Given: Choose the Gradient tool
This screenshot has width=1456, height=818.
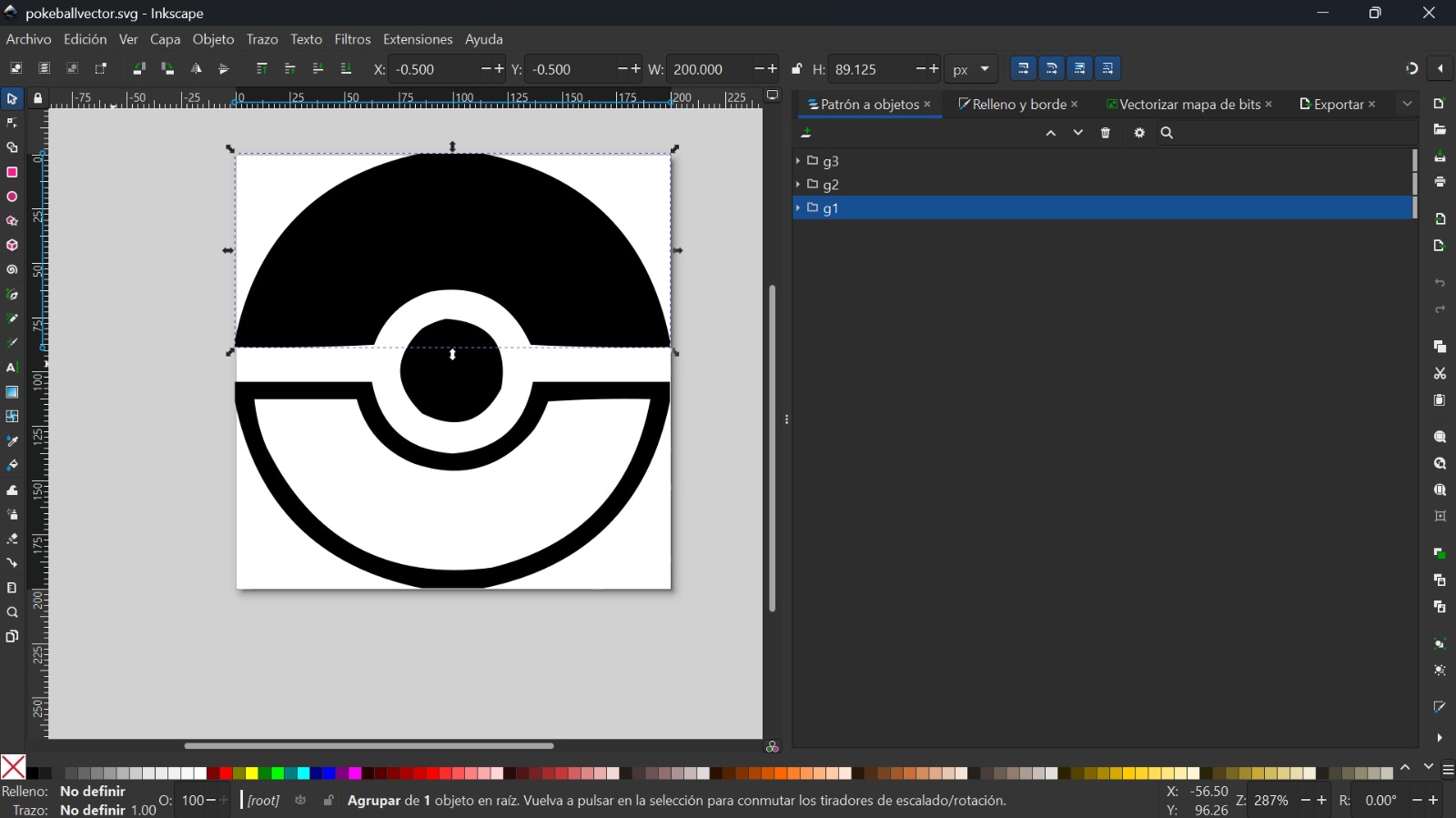Looking at the screenshot, I should [12, 393].
